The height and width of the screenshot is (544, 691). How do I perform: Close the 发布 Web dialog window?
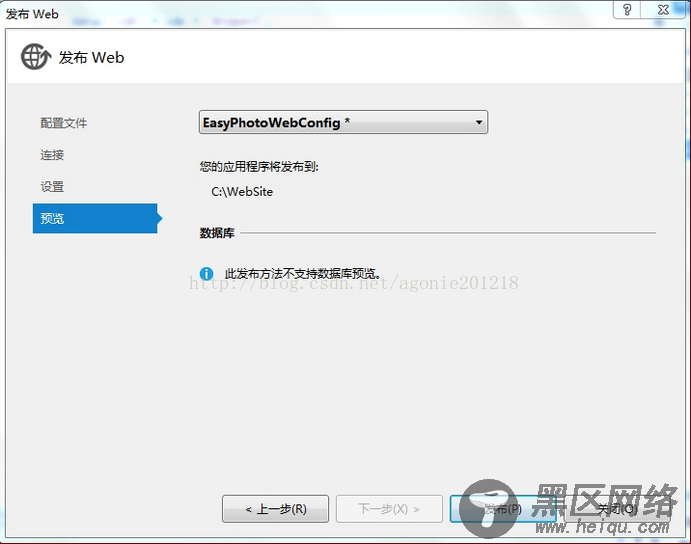click(663, 10)
